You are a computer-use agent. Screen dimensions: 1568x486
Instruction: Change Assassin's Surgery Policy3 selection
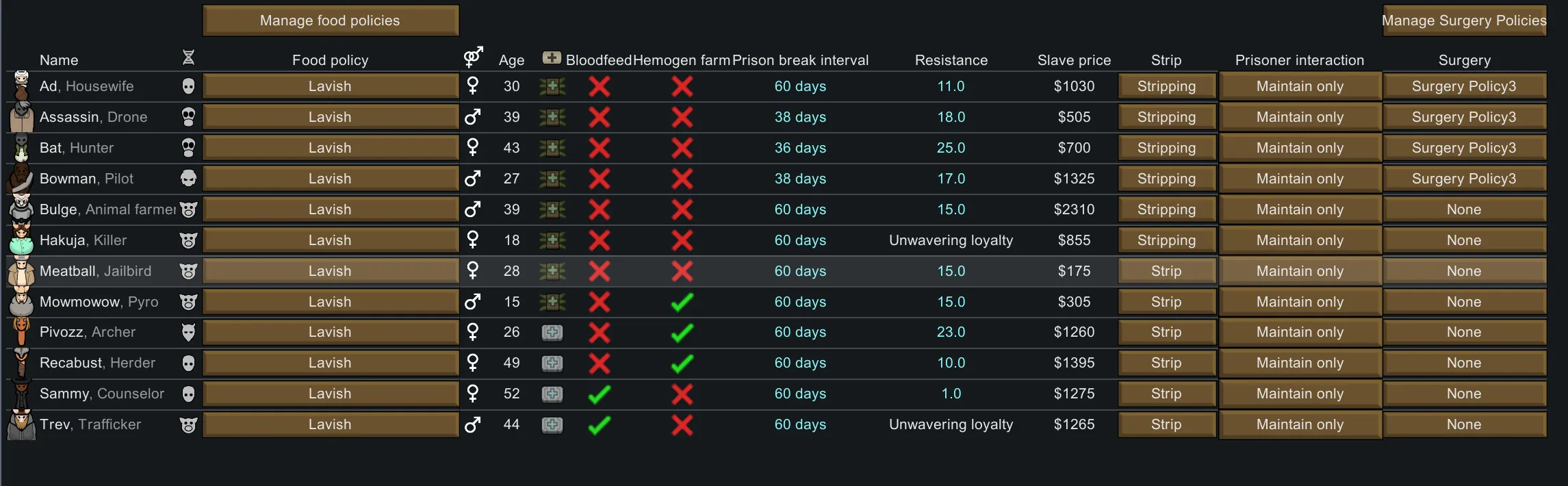tap(1464, 117)
